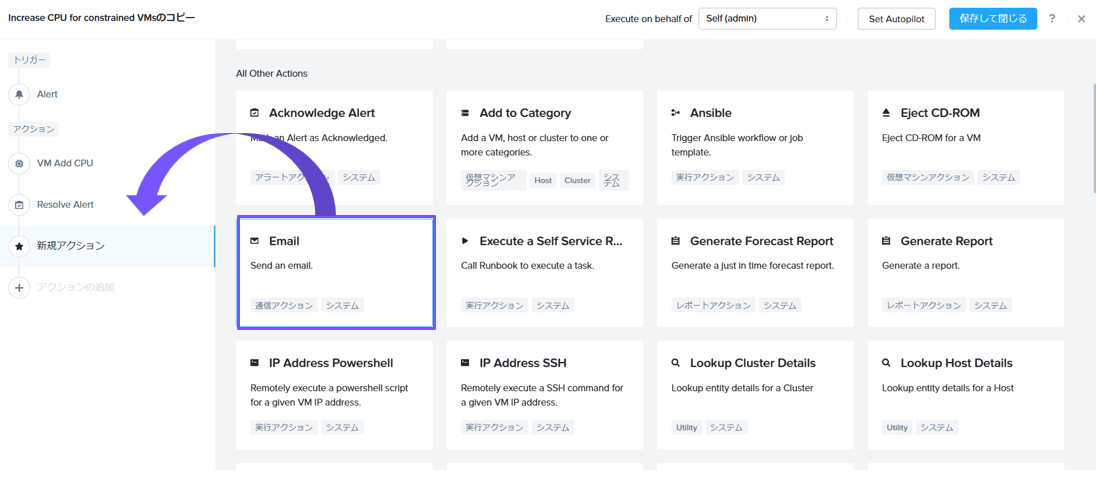Click the Alert bell icon in sidebar
Image resolution: width=1096 pixels, height=482 pixels.
tap(19, 94)
